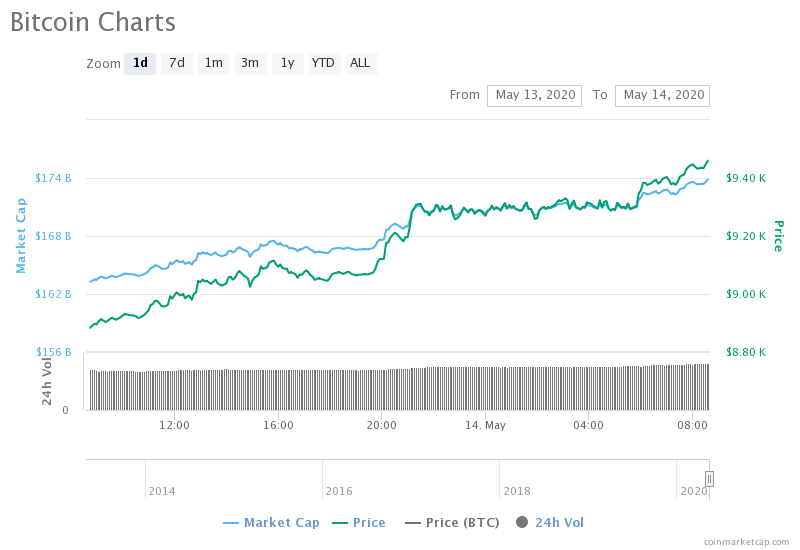Click the $162 B market cap axis label
Viewport: 800px width, 550px height.
[x=53, y=294]
